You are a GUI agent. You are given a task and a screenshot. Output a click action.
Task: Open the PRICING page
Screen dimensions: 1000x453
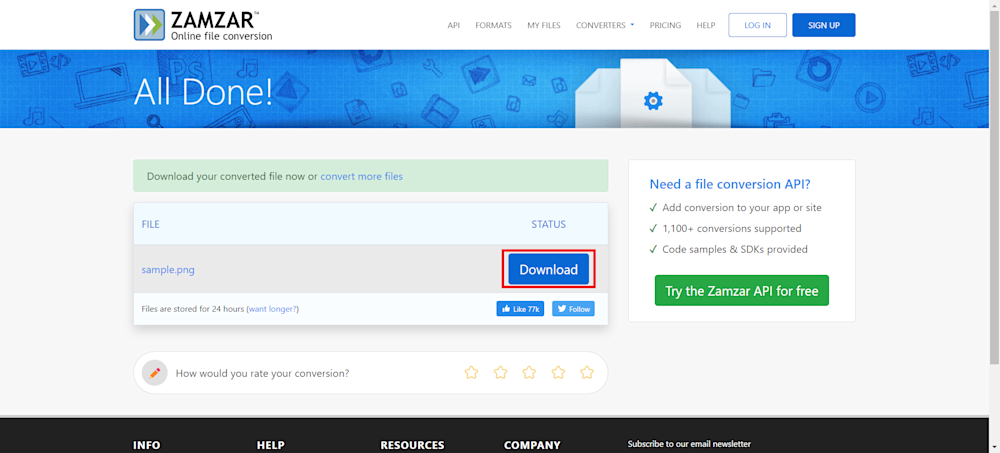pos(665,26)
